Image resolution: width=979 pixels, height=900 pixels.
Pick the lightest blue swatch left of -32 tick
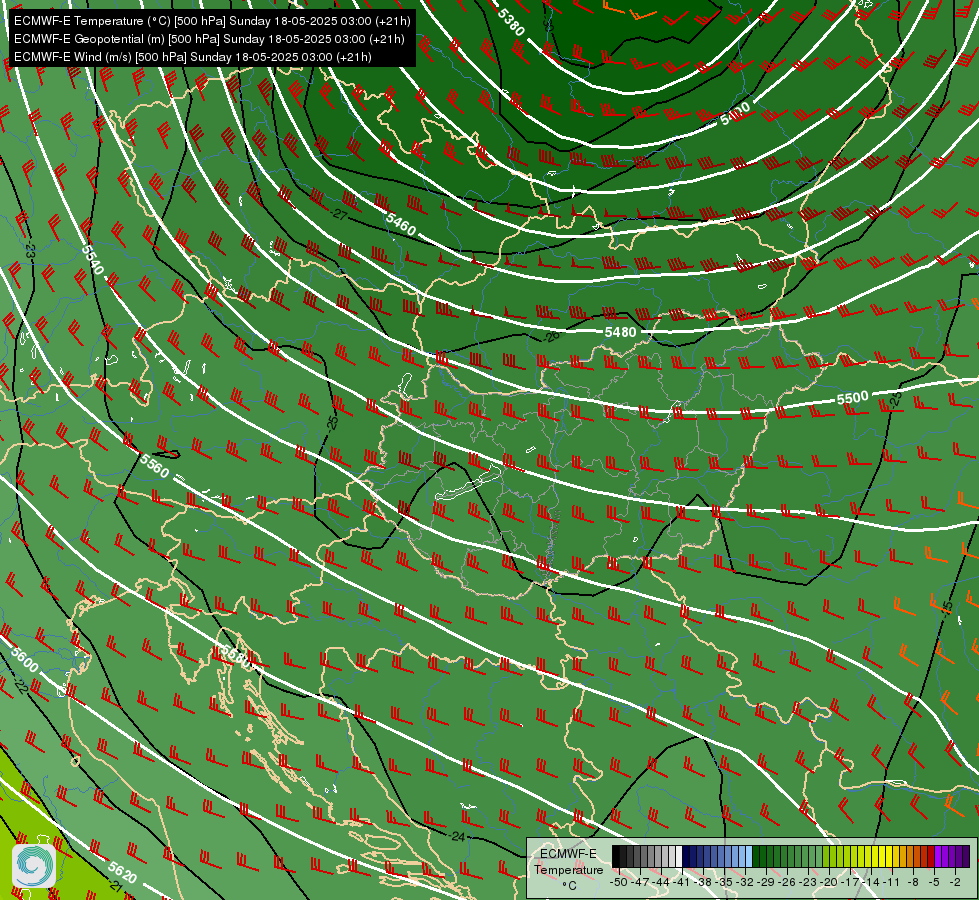click(749, 856)
